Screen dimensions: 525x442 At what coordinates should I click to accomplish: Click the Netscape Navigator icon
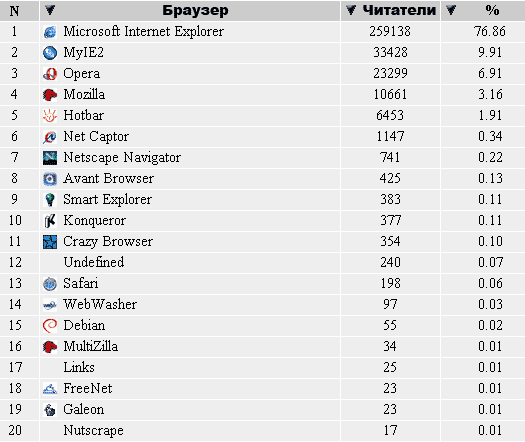pyautogui.click(x=50, y=158)
